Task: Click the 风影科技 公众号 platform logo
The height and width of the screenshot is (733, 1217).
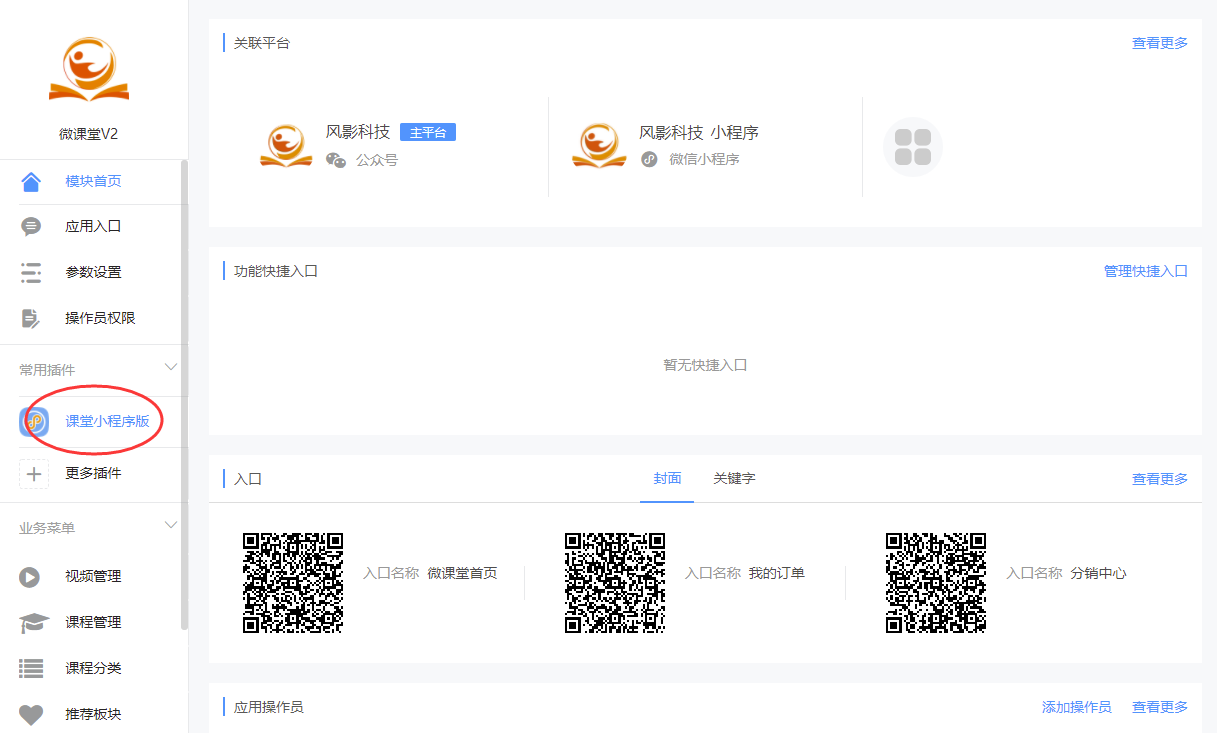Action: (286, 145)
